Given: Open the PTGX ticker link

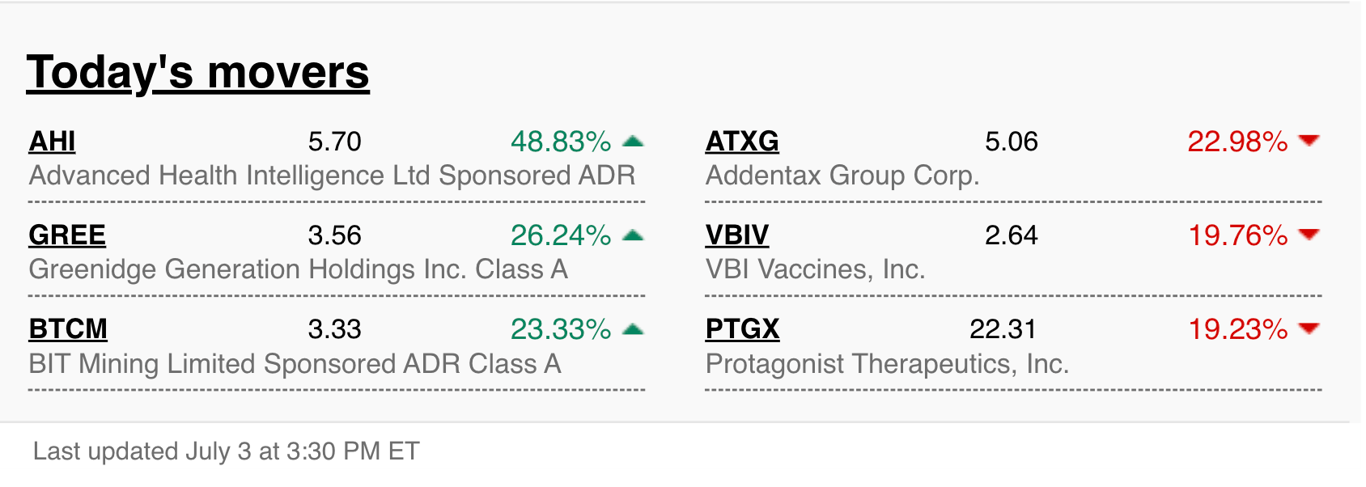Looking at the screenshot, I should point(743,329).
